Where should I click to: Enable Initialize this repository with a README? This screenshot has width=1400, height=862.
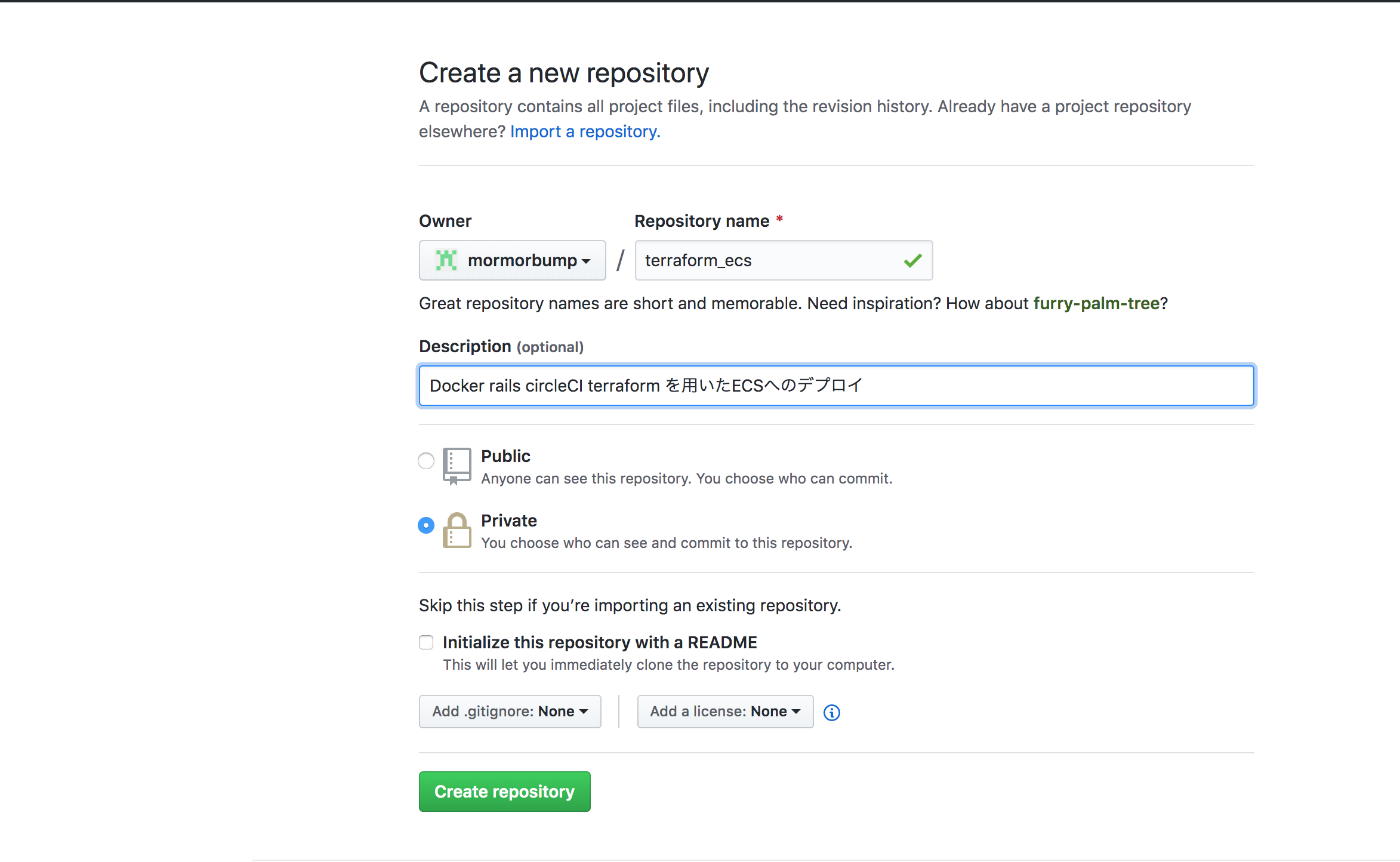tap(426, 642)
